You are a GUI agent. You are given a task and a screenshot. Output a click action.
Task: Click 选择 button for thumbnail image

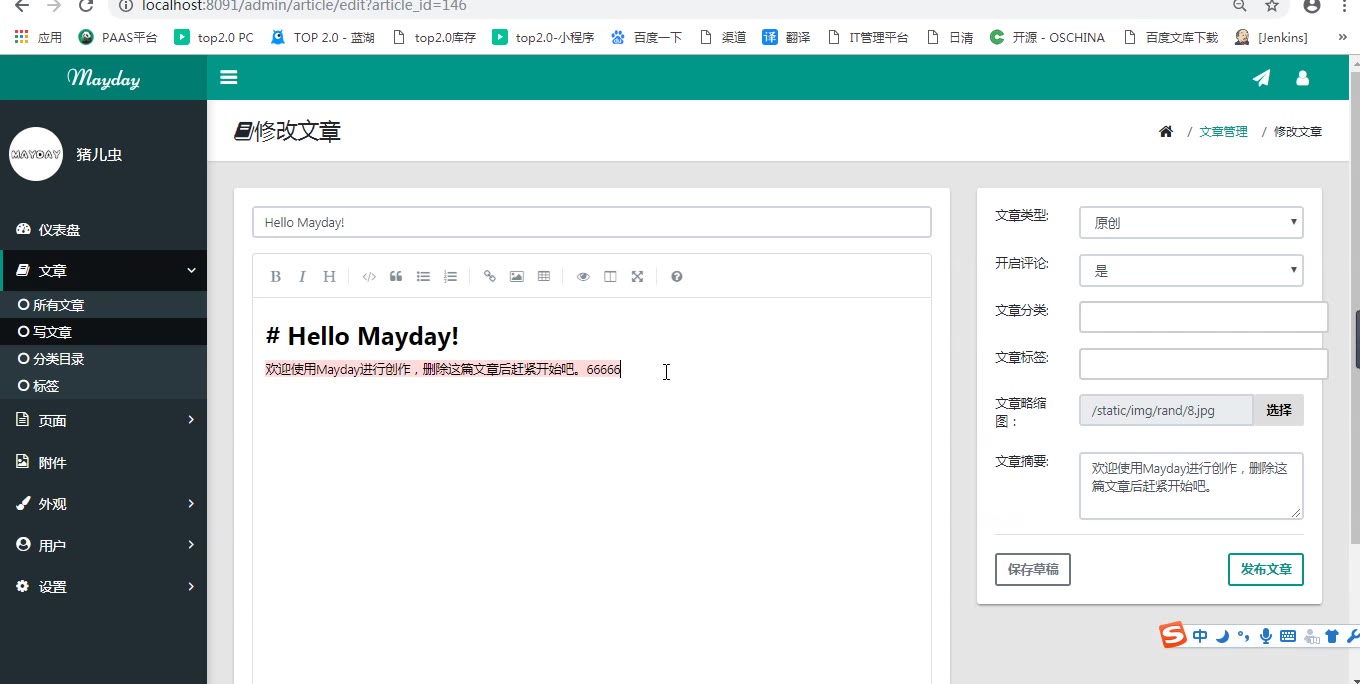click(x=1278, y=410)
